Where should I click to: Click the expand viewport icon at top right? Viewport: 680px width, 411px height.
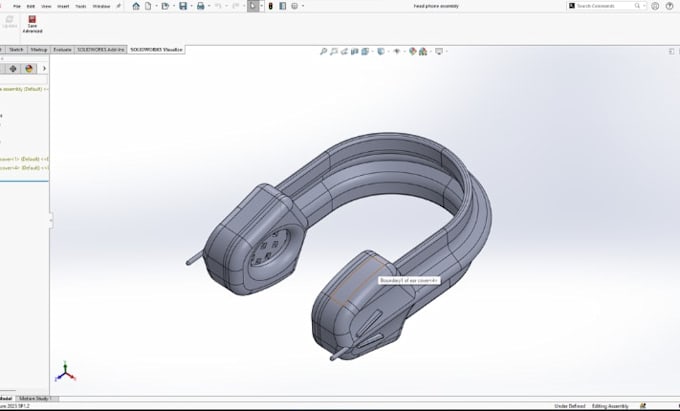pos(671,51)
